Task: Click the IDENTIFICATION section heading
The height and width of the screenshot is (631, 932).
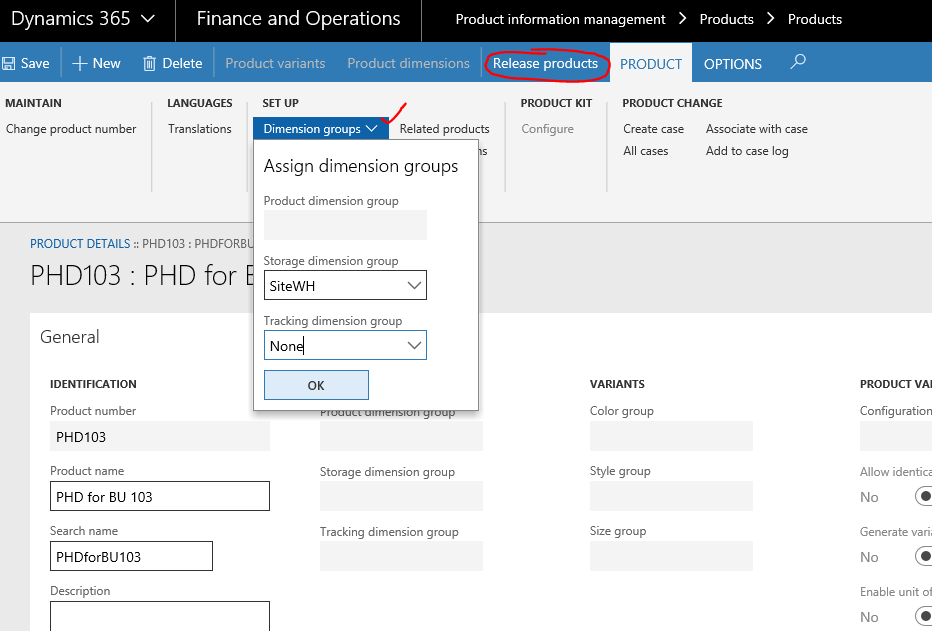Action: point(93,384)
